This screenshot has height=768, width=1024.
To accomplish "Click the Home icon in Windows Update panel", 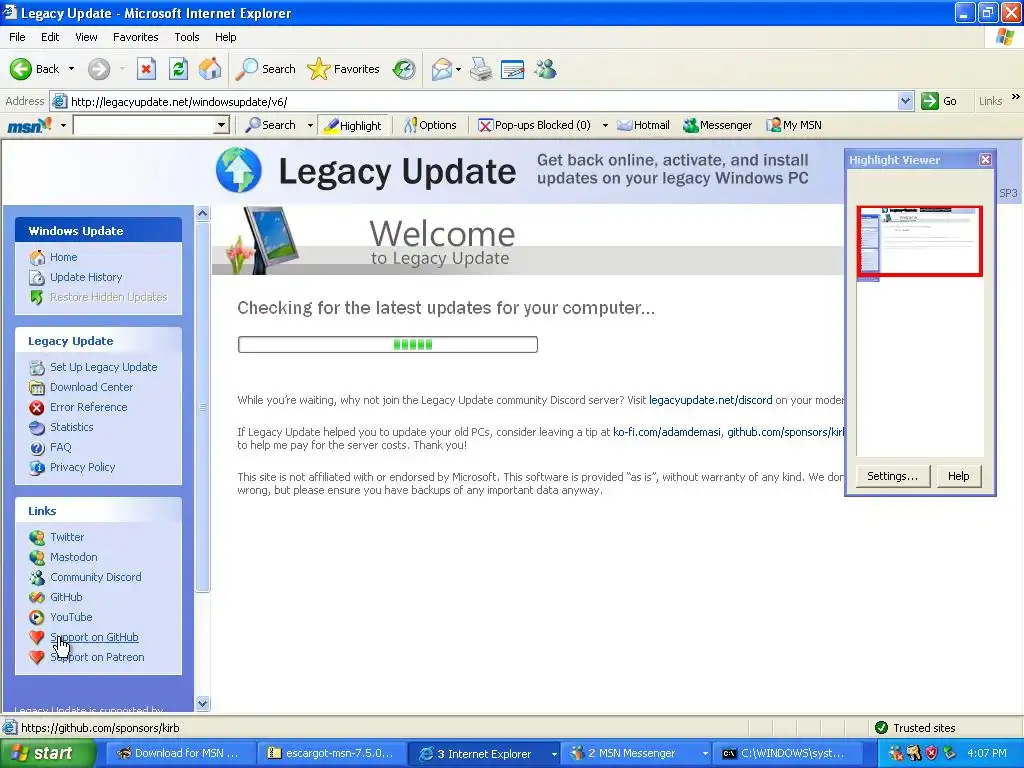I will [37, 257].
